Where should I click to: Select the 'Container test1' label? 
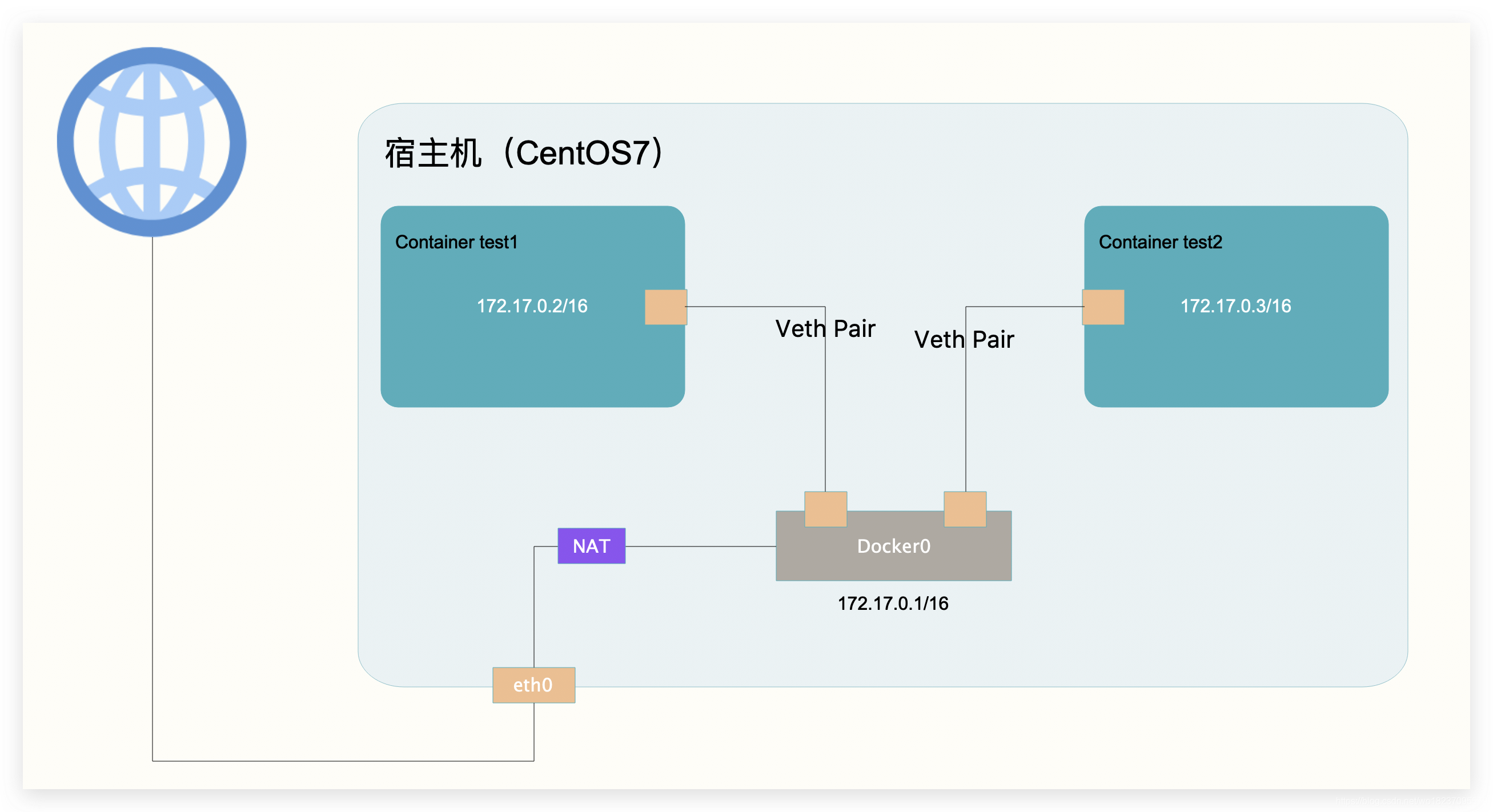pyautogui.click(x=456, y=242)
